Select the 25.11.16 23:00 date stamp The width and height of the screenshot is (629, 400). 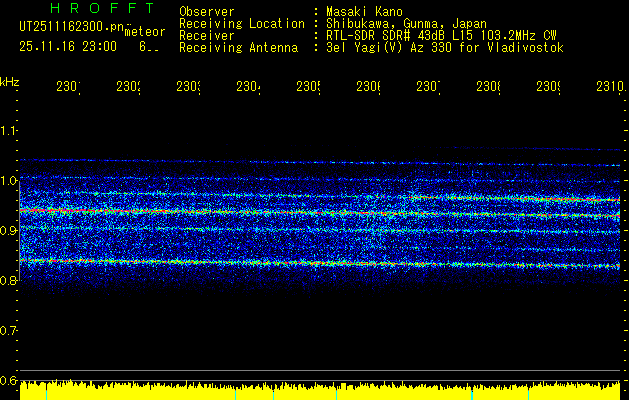(x=68, y=47)
